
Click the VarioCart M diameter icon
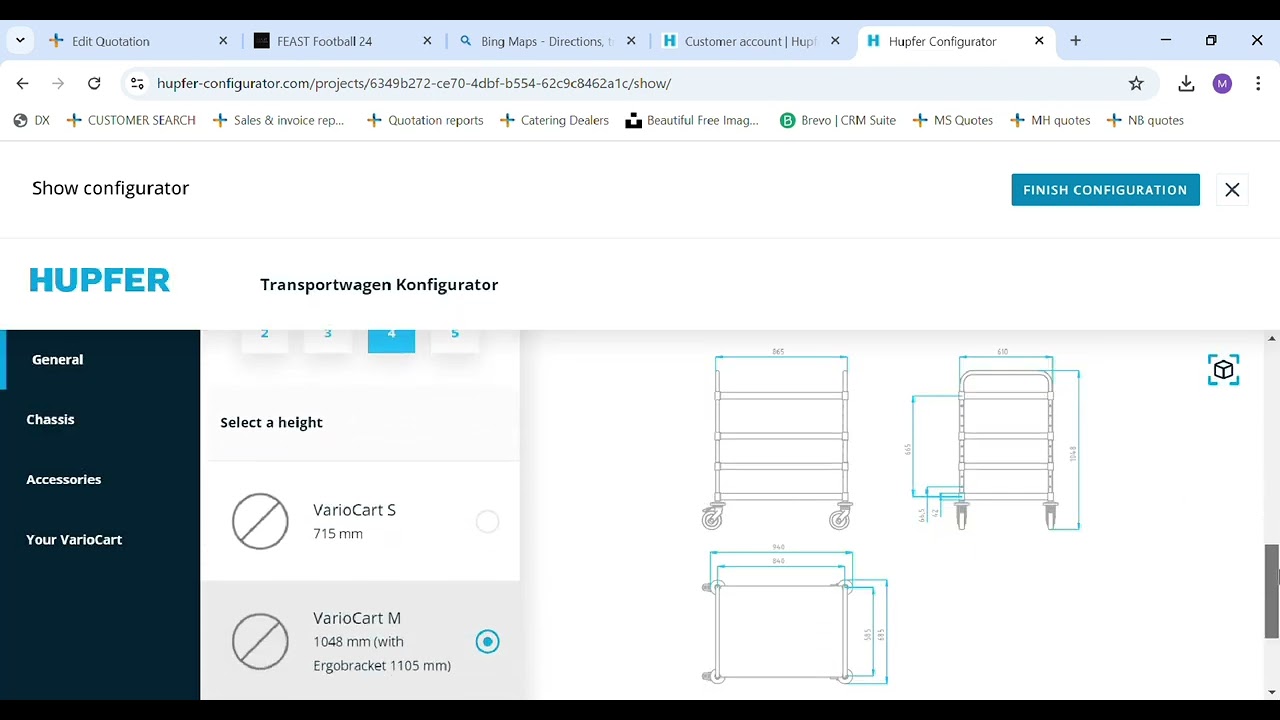point(260,641)
